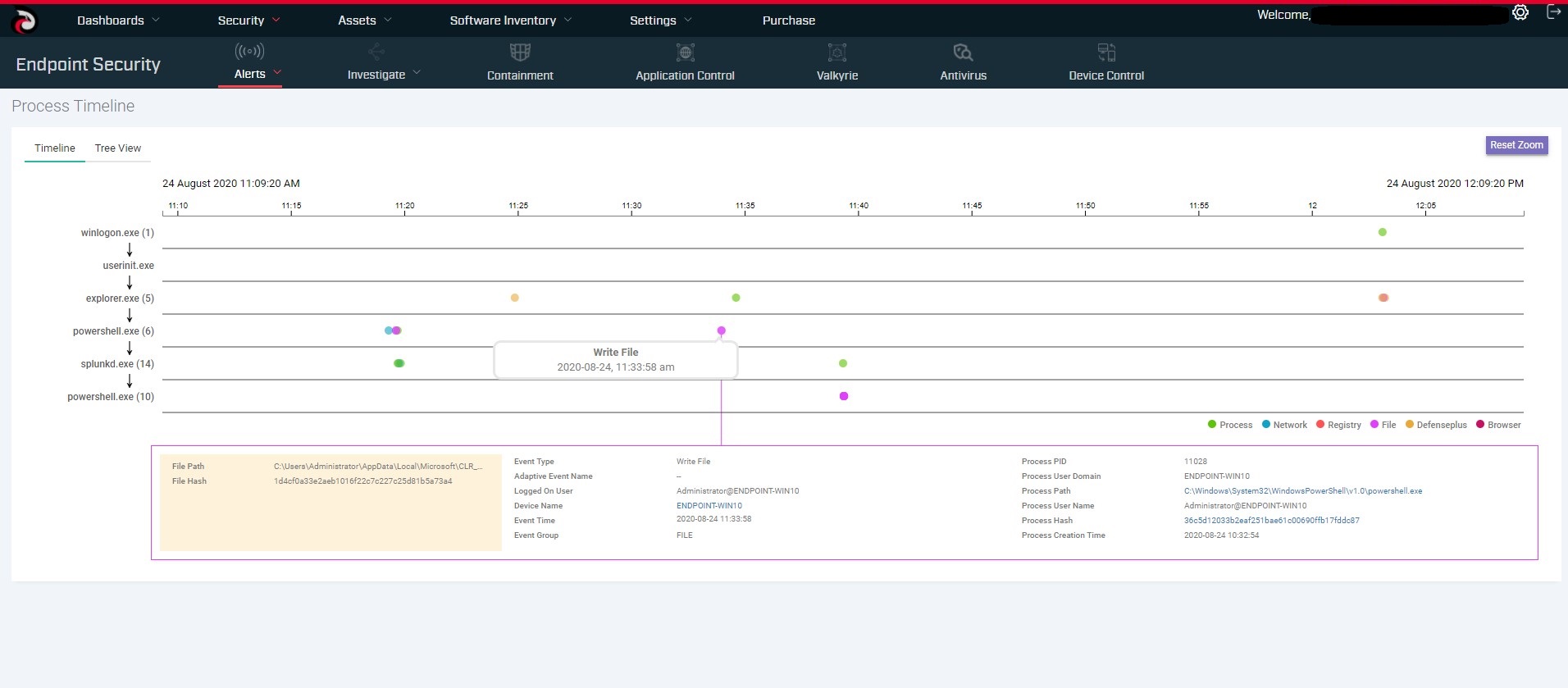Go to the Antivirus section
Viewport: 1568px width, 688px height.
point(963,75)
